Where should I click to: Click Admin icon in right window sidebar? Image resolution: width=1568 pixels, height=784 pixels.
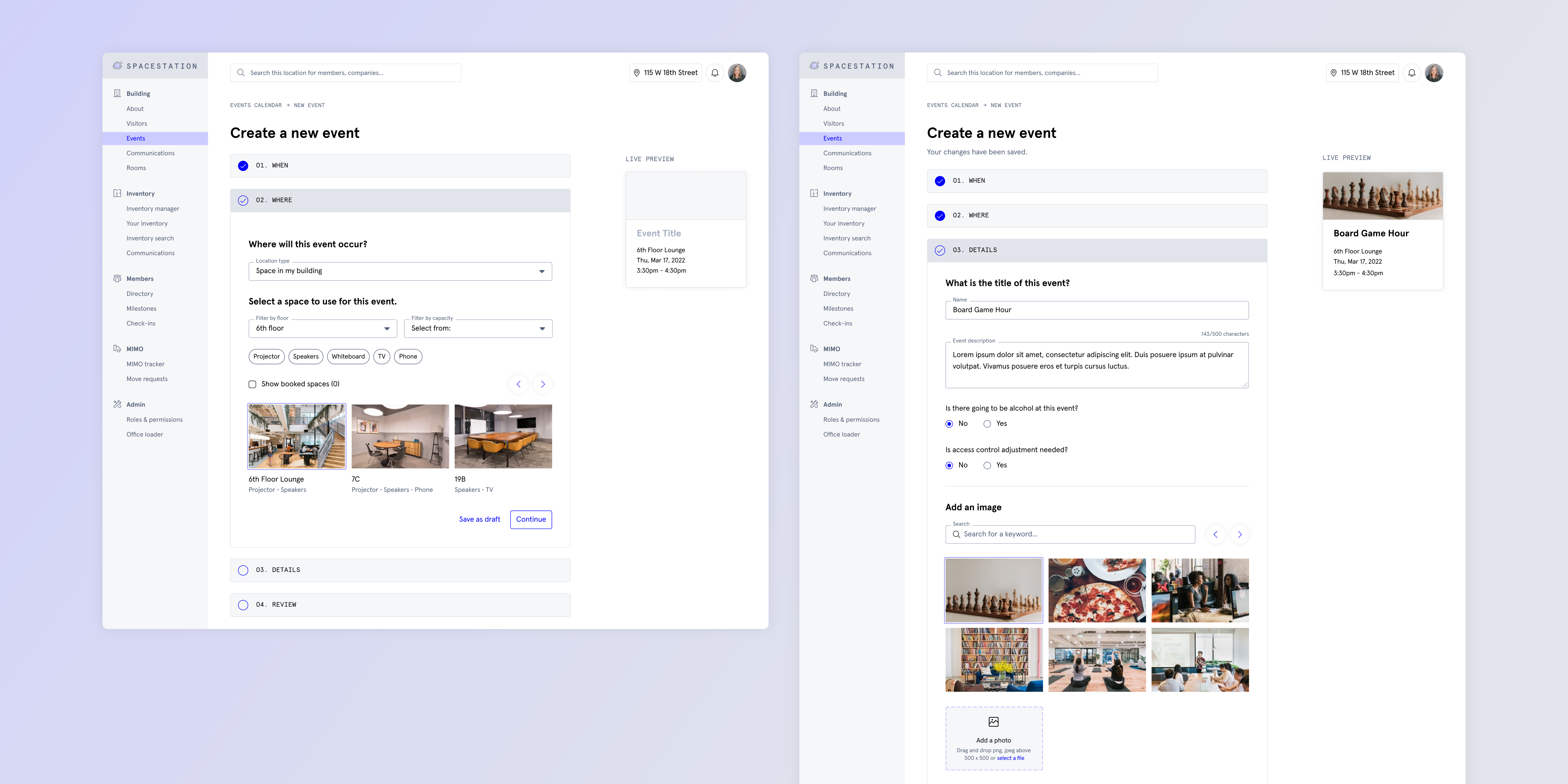click(814, 404)
